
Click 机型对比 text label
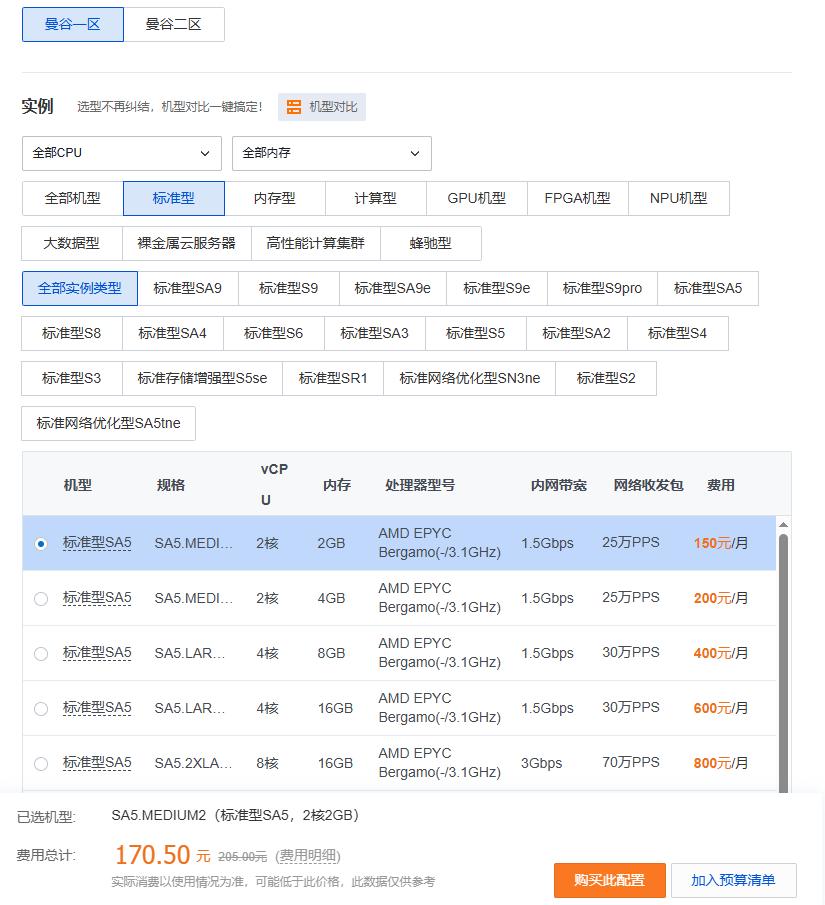pyautogui.click(x=333, y=107)
